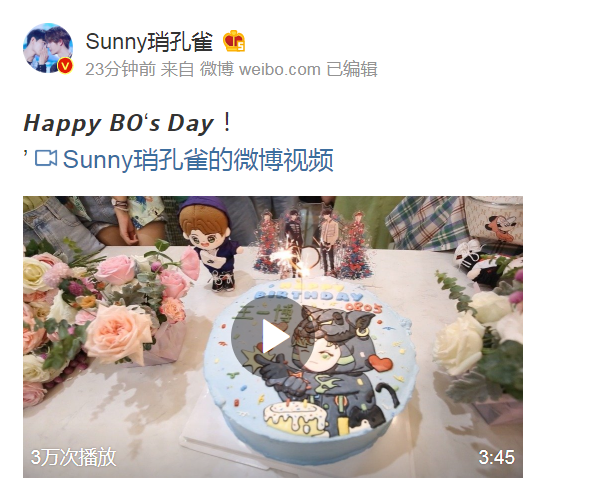Click the sparkler candle on the cake

point(291,257)
